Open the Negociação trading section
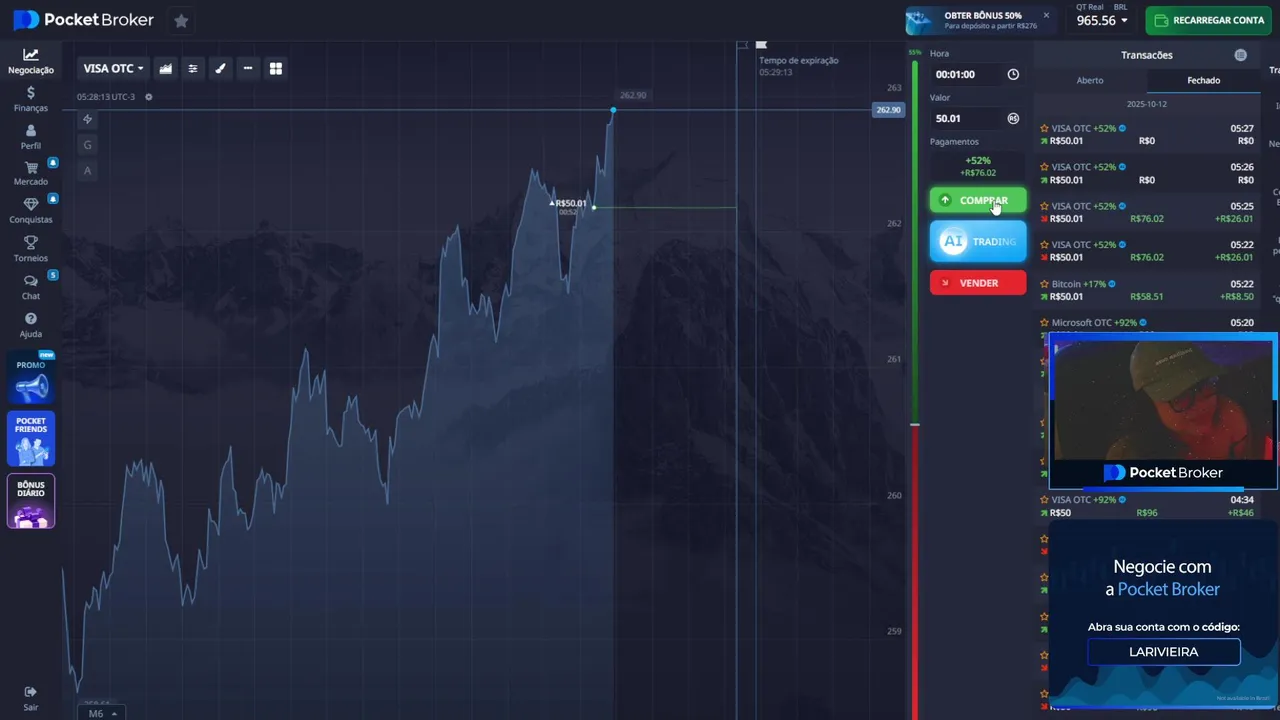 click(x=31, y=61)
